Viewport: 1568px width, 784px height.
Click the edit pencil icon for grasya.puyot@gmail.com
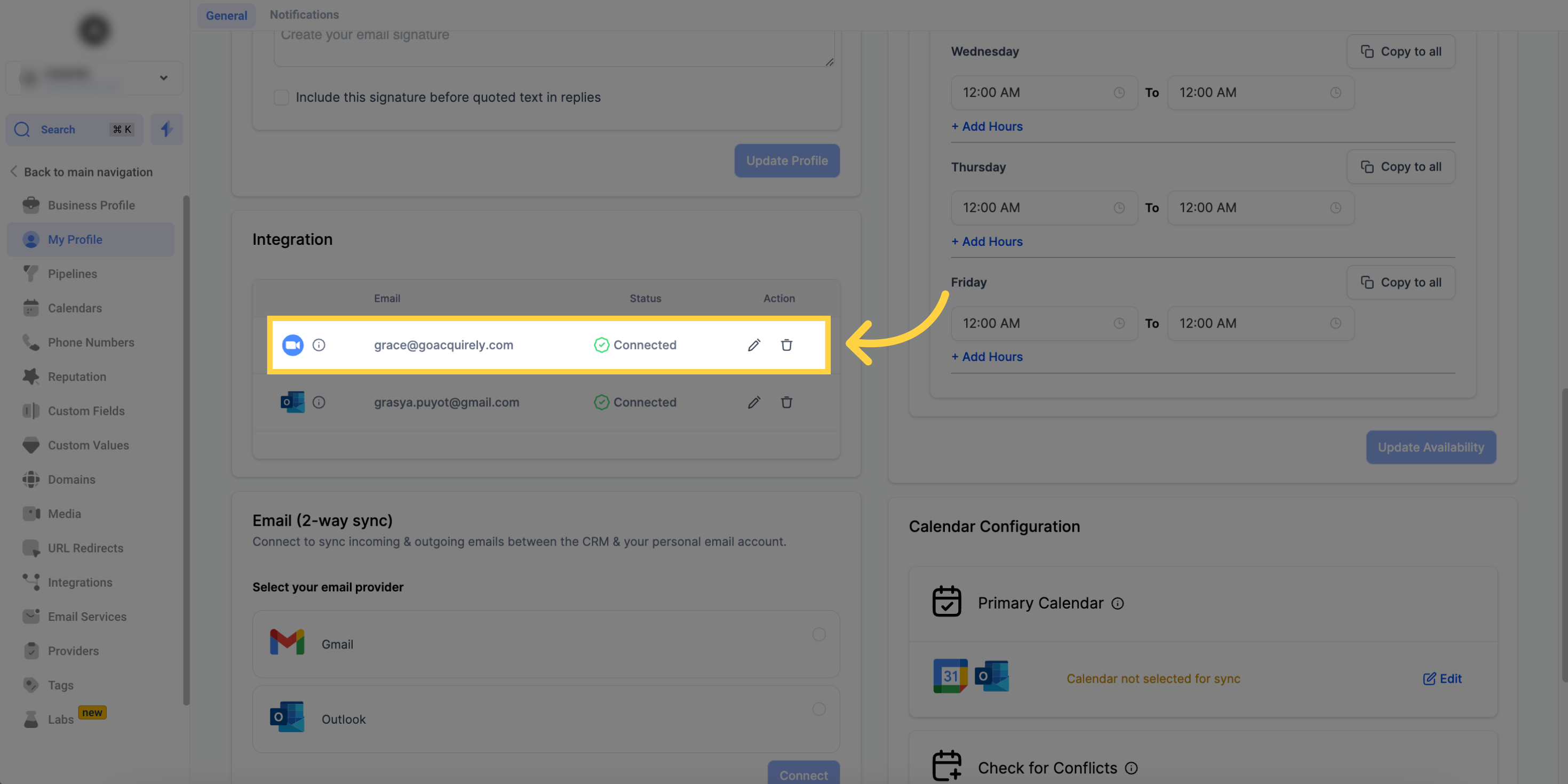(754, 403)
